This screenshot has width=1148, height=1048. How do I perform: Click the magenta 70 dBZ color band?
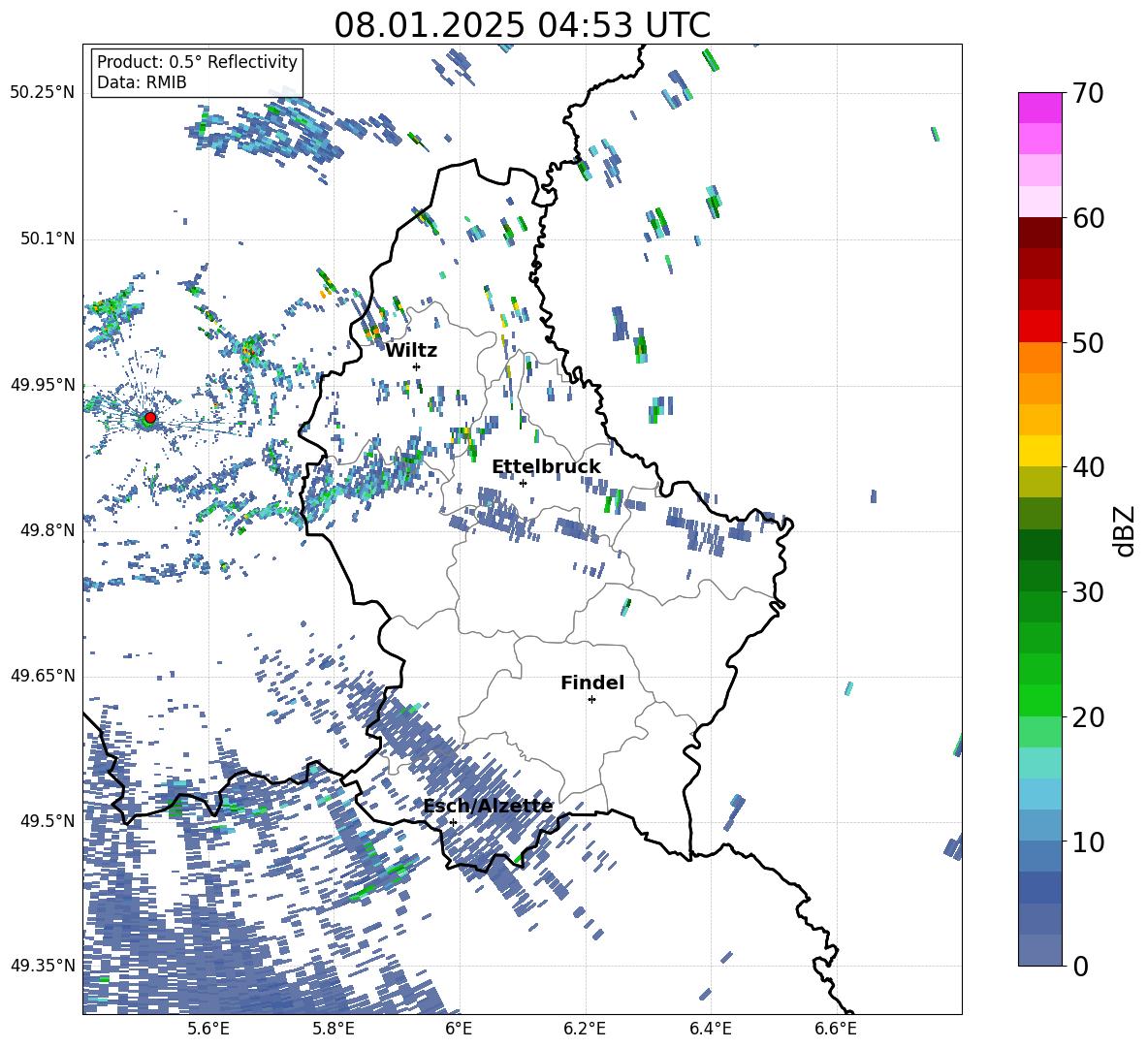1039,108
